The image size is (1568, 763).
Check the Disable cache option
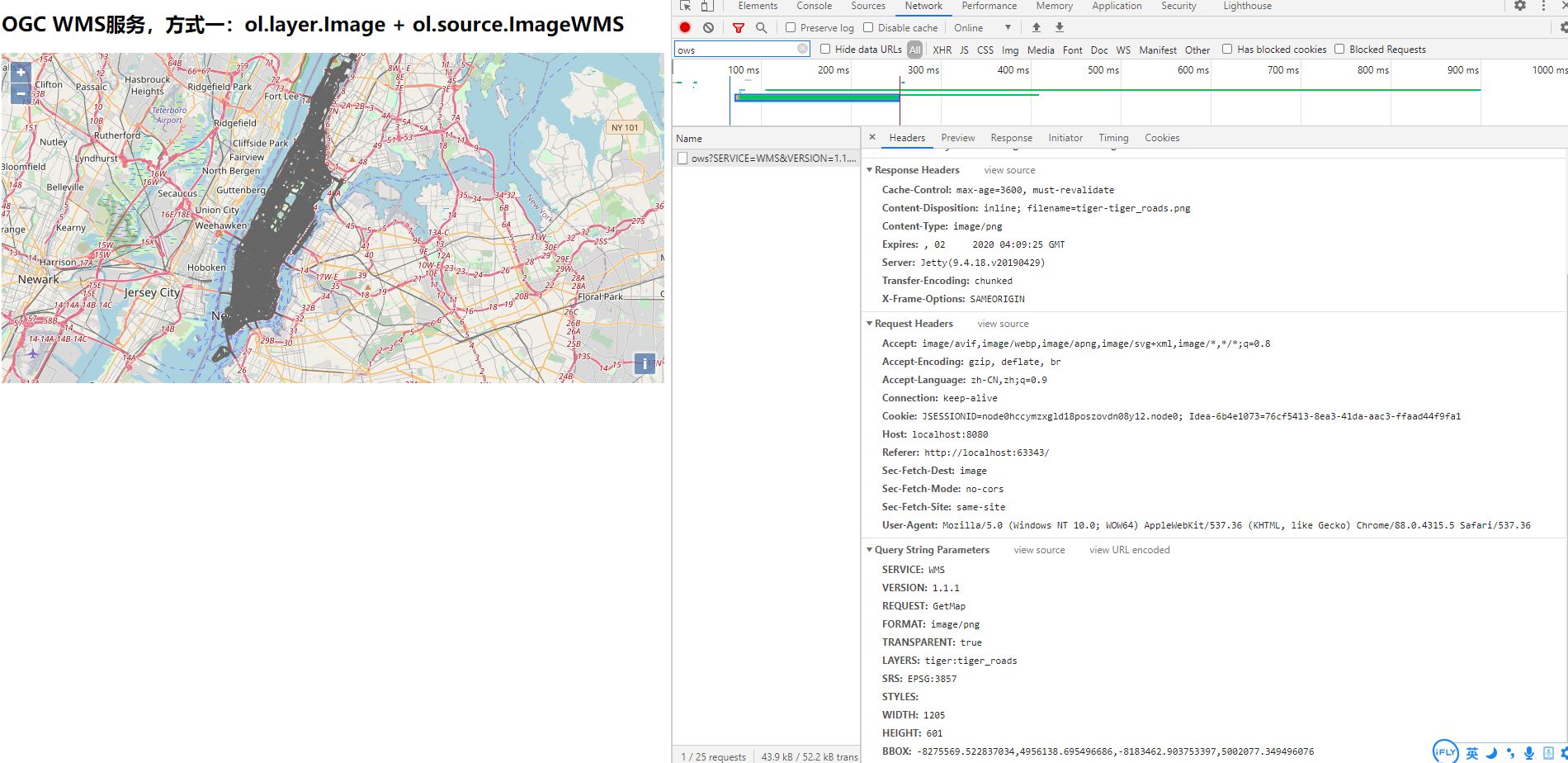[868, 28]
